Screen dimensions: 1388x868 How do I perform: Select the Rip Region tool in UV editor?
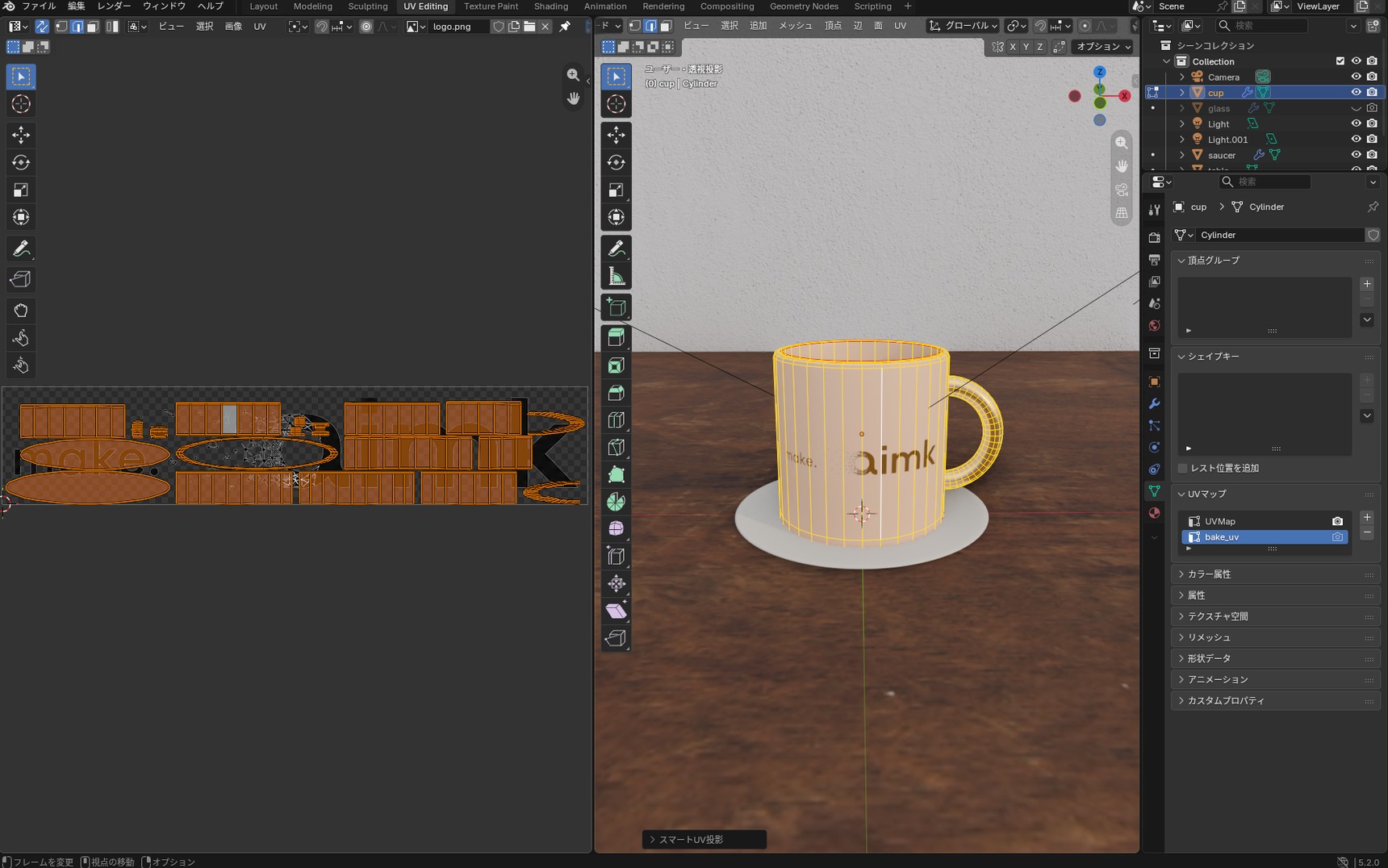[x=21, y=279]
